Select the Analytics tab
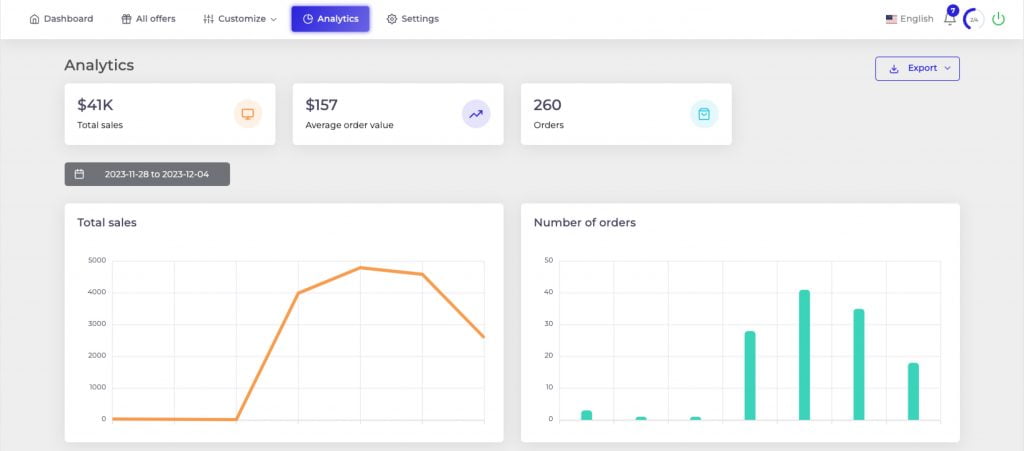1024x451 pixels. 330,19
